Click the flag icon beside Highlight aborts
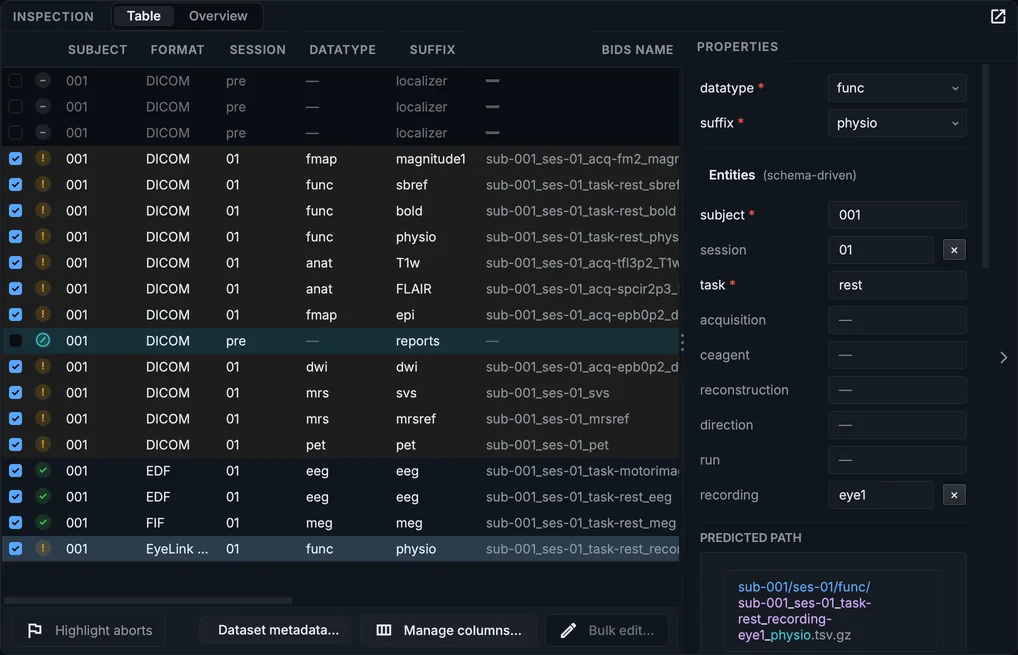Image resolution: width=1018 pixels, height=655 pixels. tap(35, 630)
